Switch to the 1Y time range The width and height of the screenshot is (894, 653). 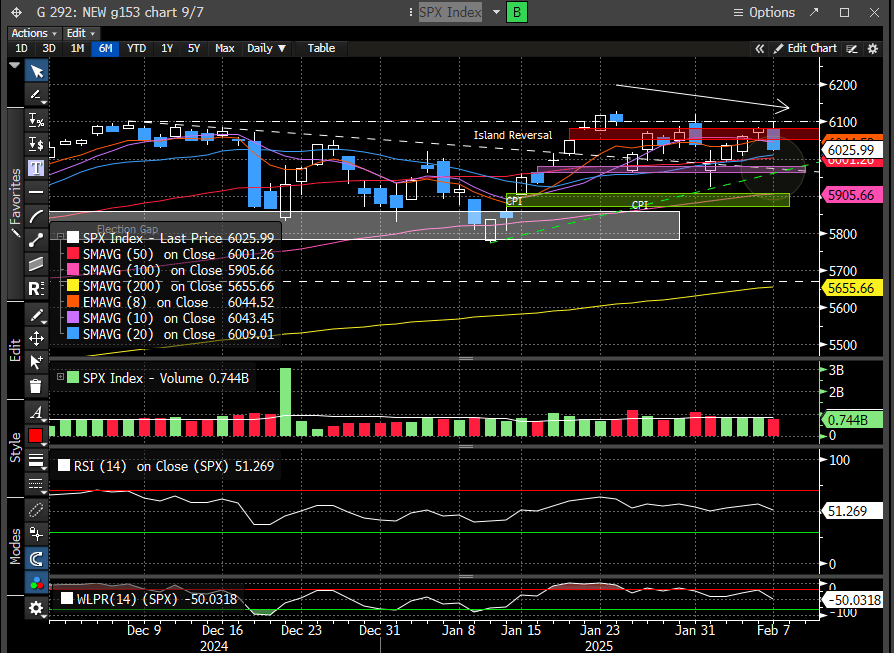pos(166,48)
